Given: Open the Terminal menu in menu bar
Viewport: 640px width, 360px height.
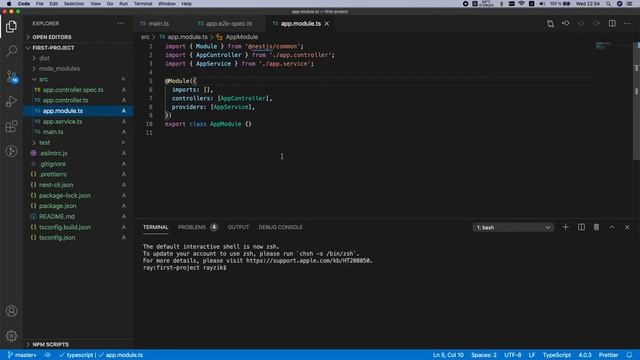Looking at the screenshot, I should tap(143, 4).
